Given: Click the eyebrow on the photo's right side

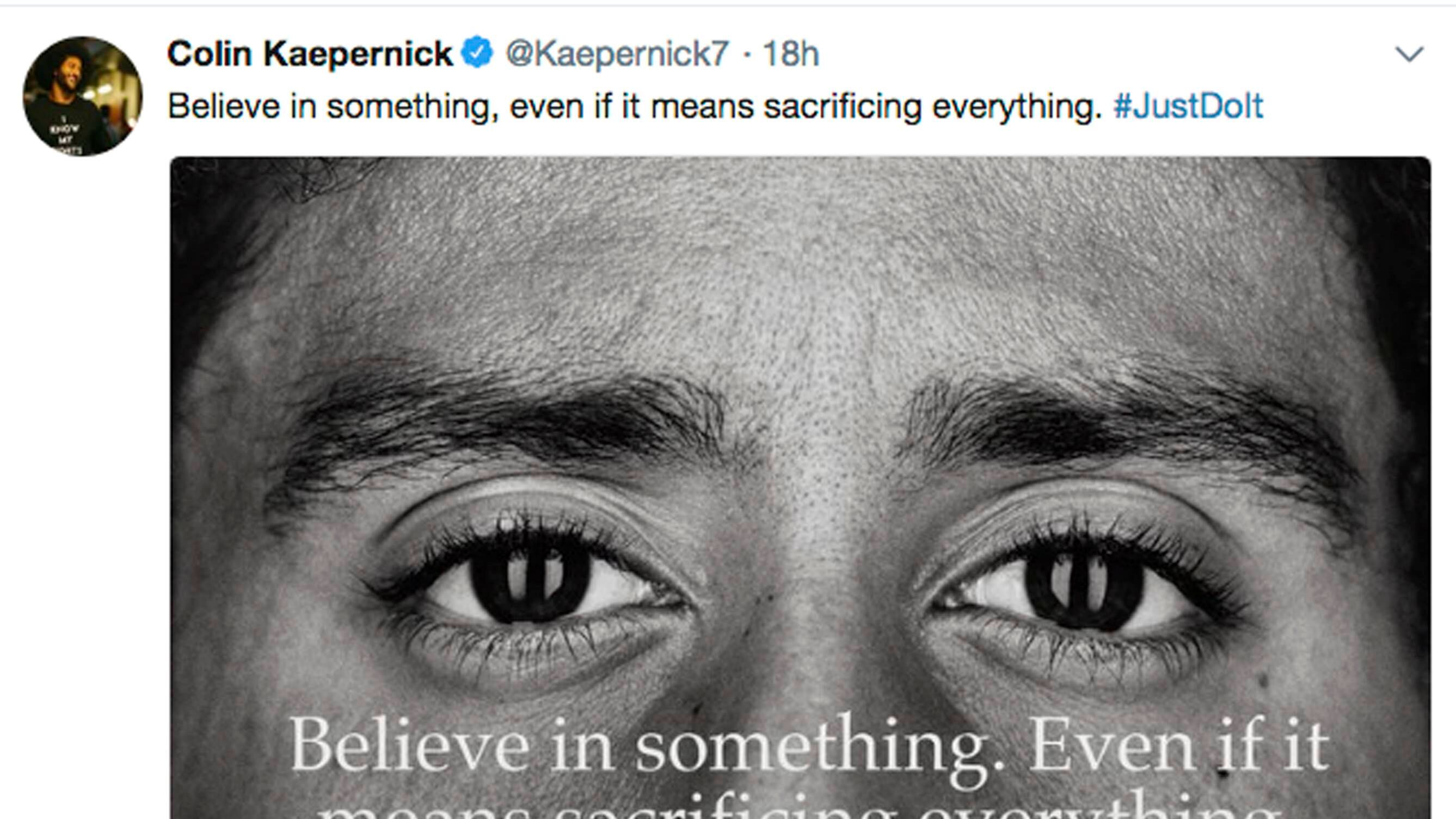Looking at the screenshot, I should tap(1125, 424).
